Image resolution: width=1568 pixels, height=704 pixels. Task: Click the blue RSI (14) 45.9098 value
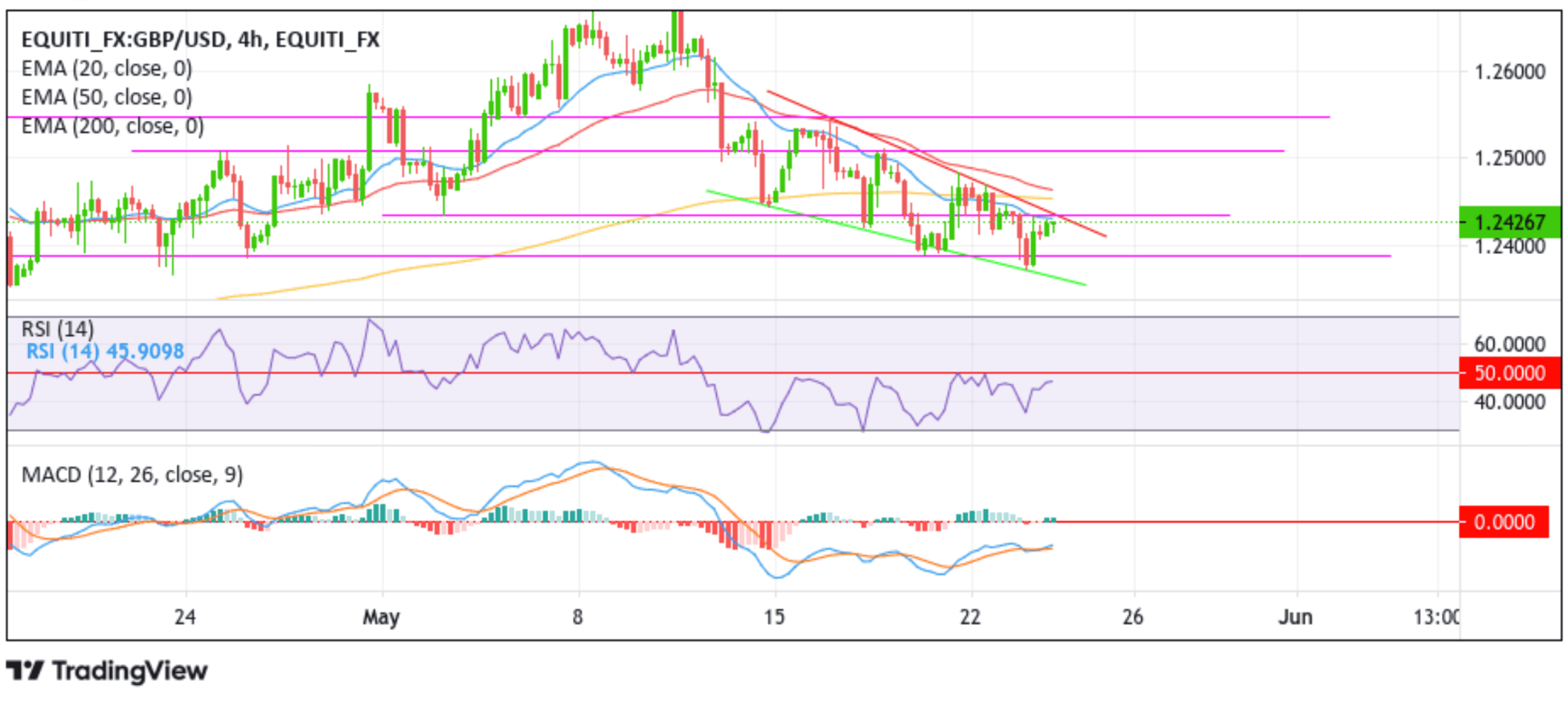(x=105, y=351)
